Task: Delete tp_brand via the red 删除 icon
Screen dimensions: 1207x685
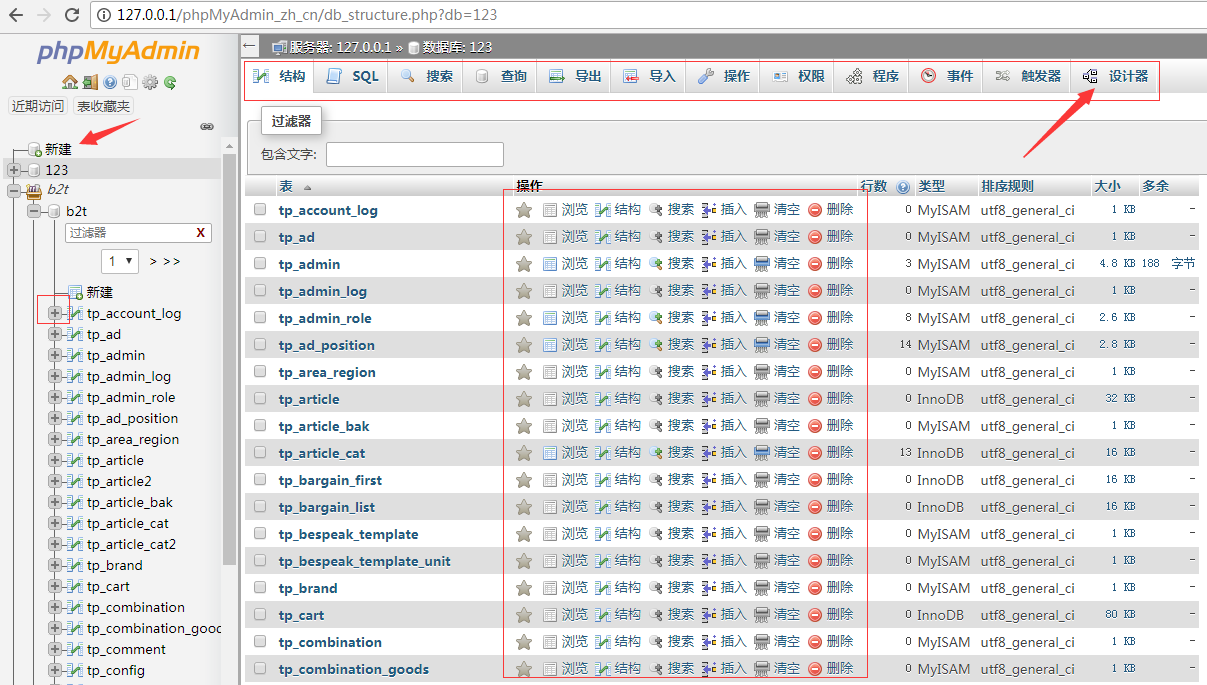Action: click(816, 588)
